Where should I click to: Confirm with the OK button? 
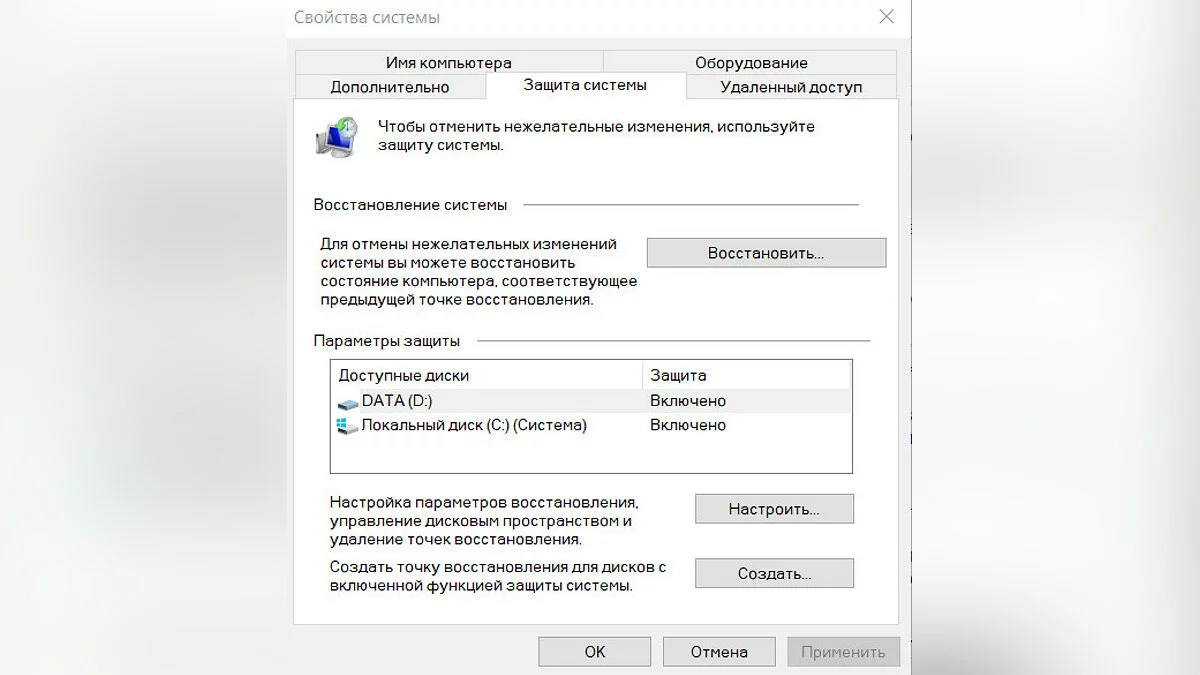click(x=595, y=652)
